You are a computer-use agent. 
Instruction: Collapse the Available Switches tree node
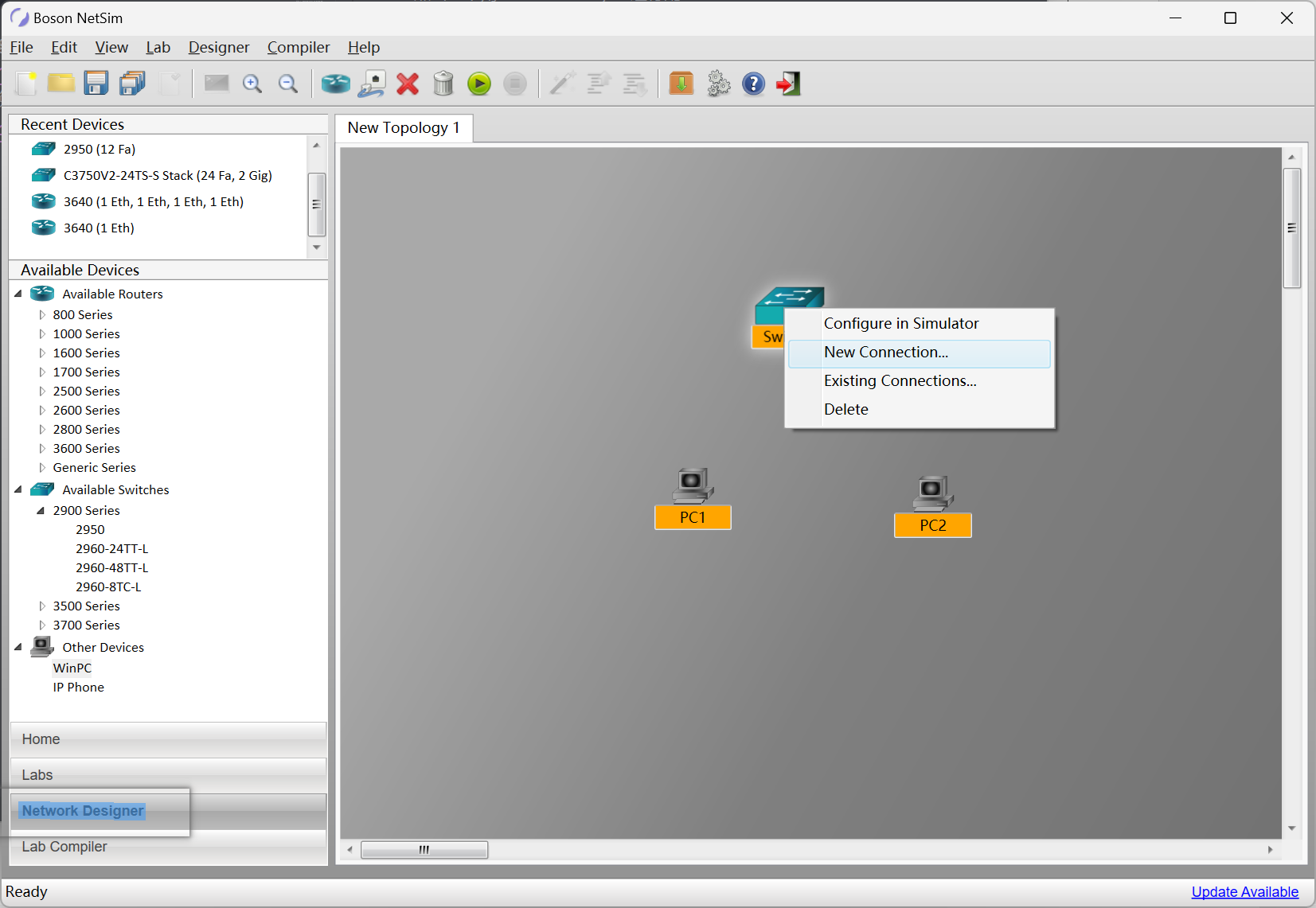tap(18, 489)
